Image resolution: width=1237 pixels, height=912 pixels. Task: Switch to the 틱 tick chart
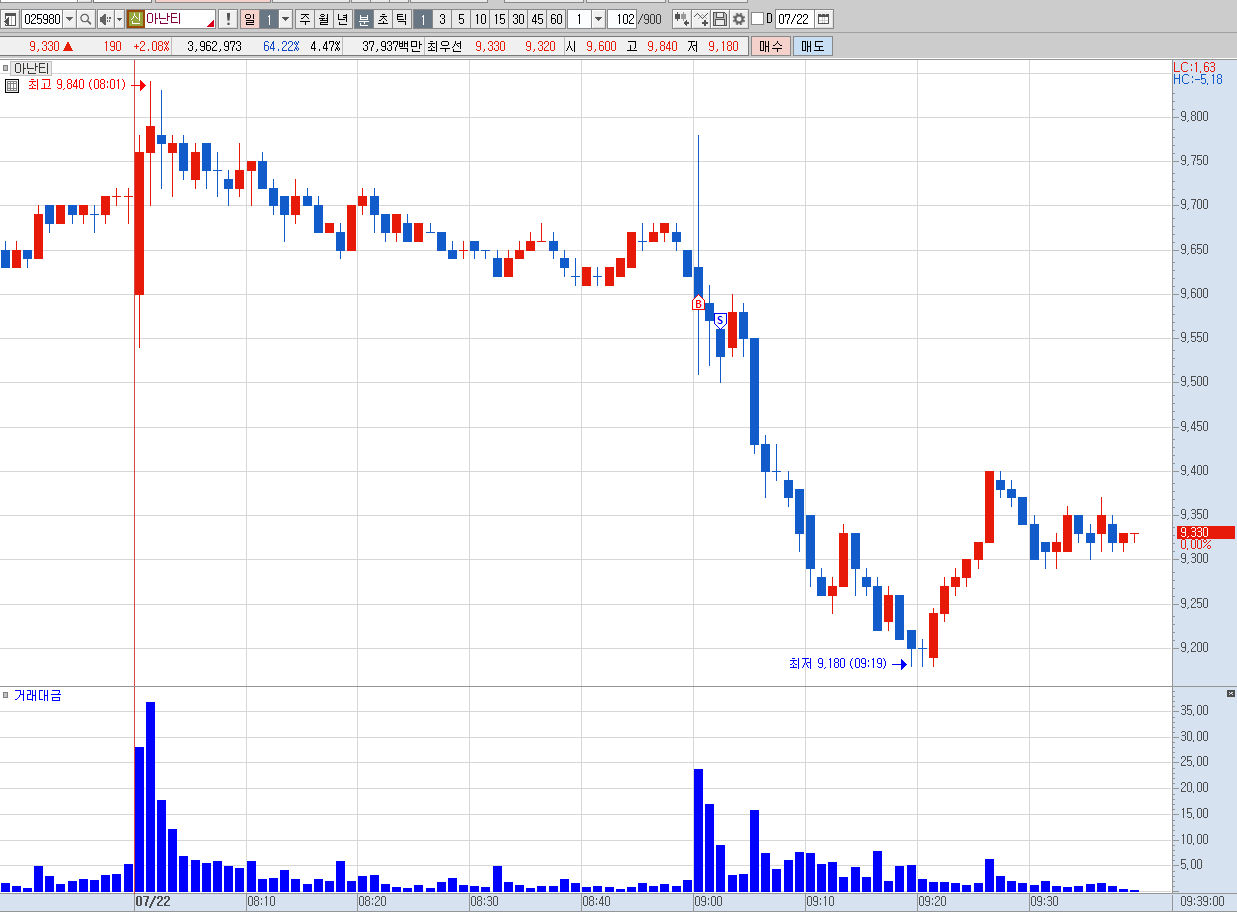(x=401, y=19)
